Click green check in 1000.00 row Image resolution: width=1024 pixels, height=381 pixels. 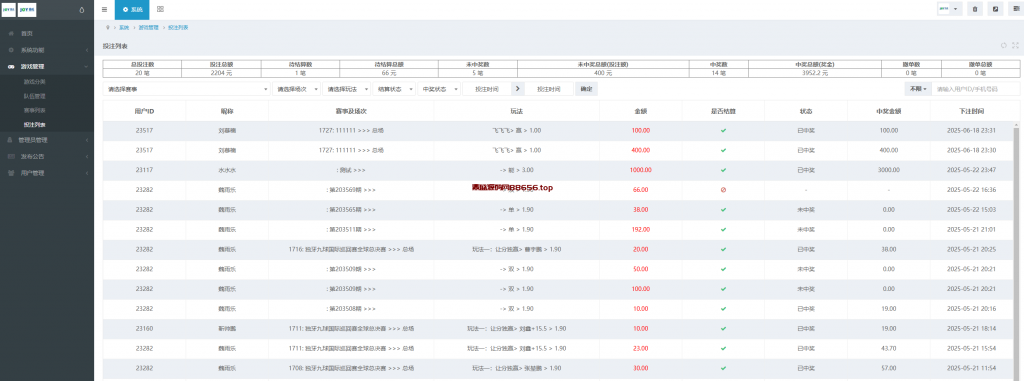pos(723,170)
